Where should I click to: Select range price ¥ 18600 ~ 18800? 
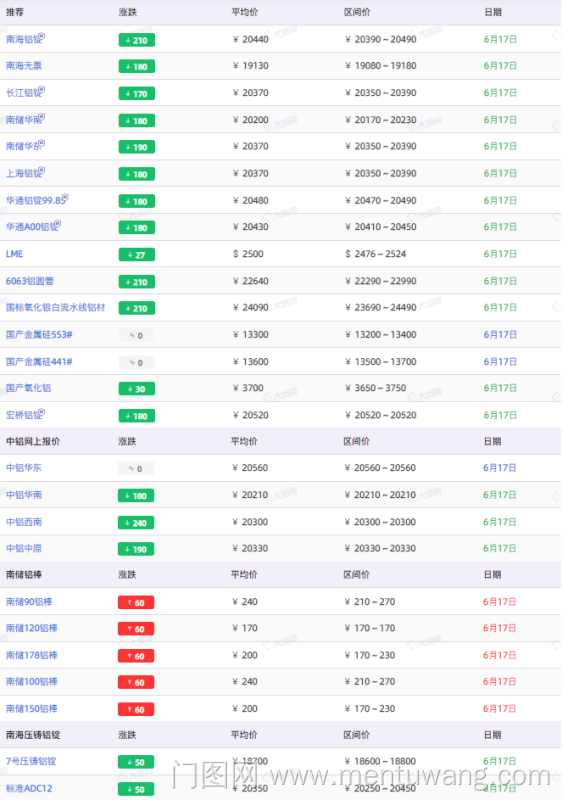point(380,761)
